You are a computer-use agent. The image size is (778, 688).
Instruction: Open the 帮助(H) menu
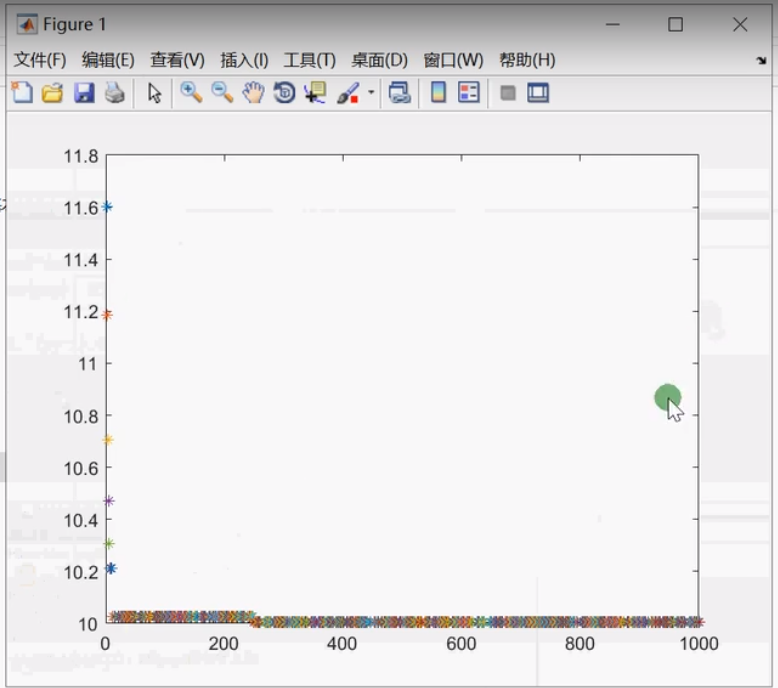pos(527,60)
